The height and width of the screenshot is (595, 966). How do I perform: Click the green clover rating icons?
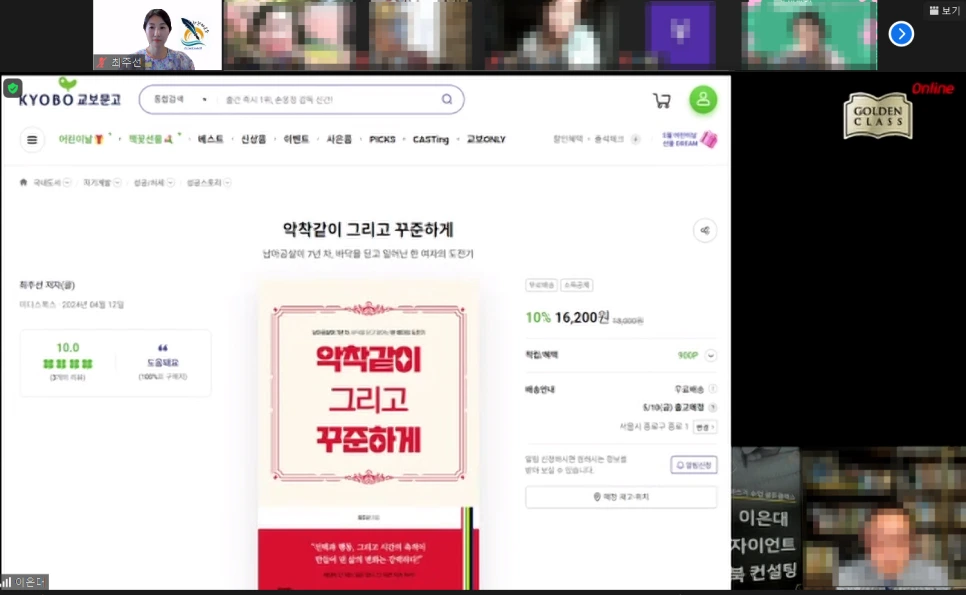point(68,364)
